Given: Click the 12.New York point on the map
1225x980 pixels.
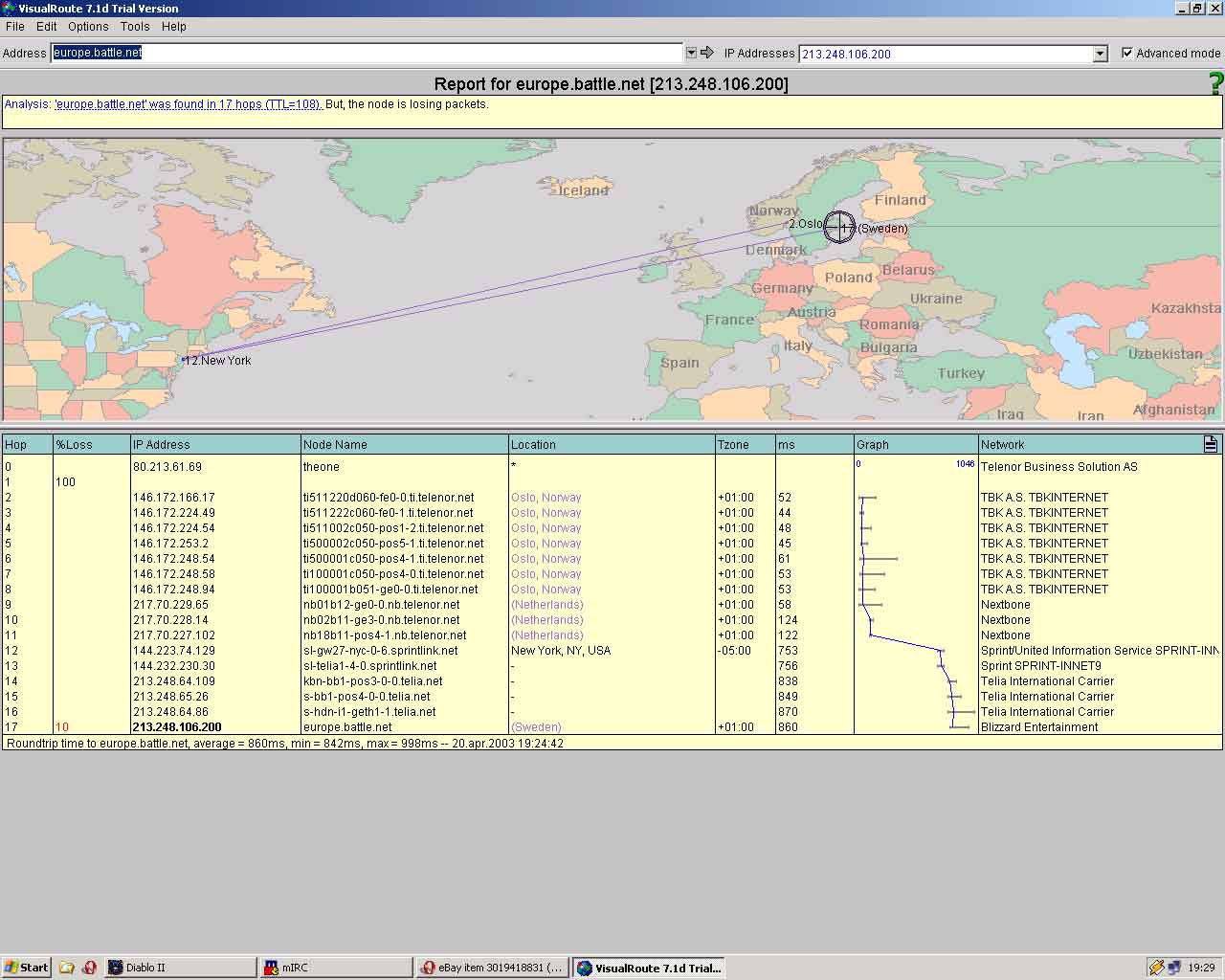Looking at the screenshot, I should [183, 360].
